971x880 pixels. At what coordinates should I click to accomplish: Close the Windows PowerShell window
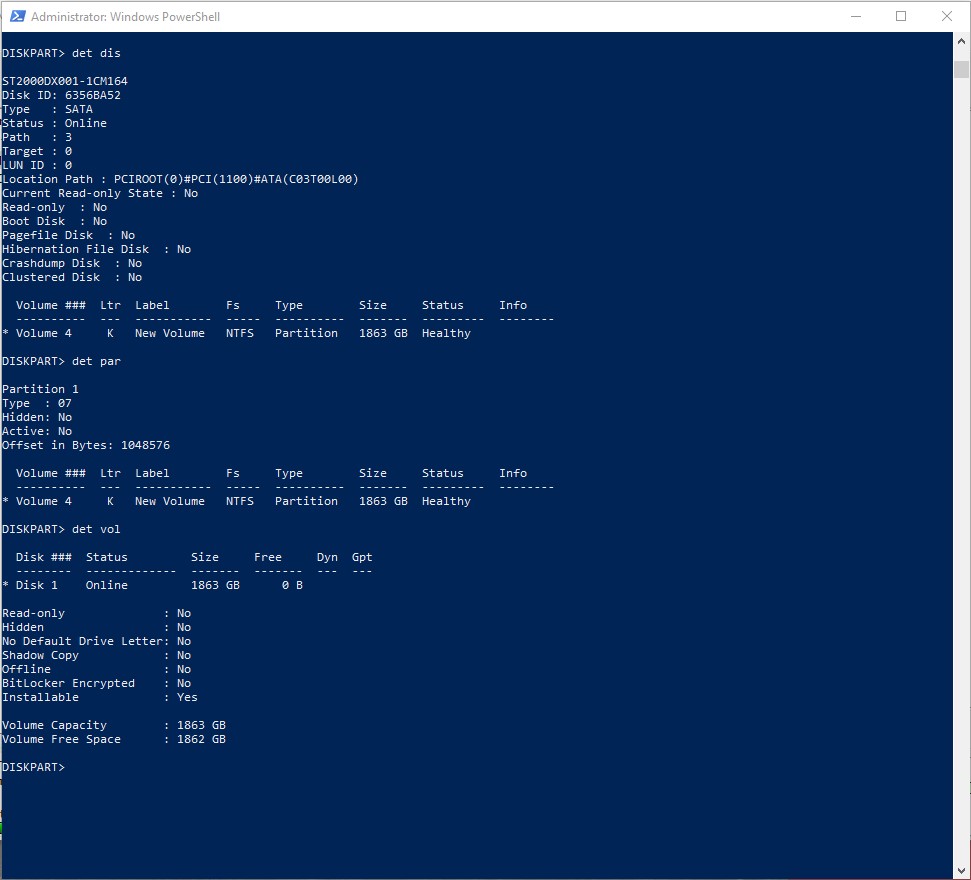click(x=946, y=17)
